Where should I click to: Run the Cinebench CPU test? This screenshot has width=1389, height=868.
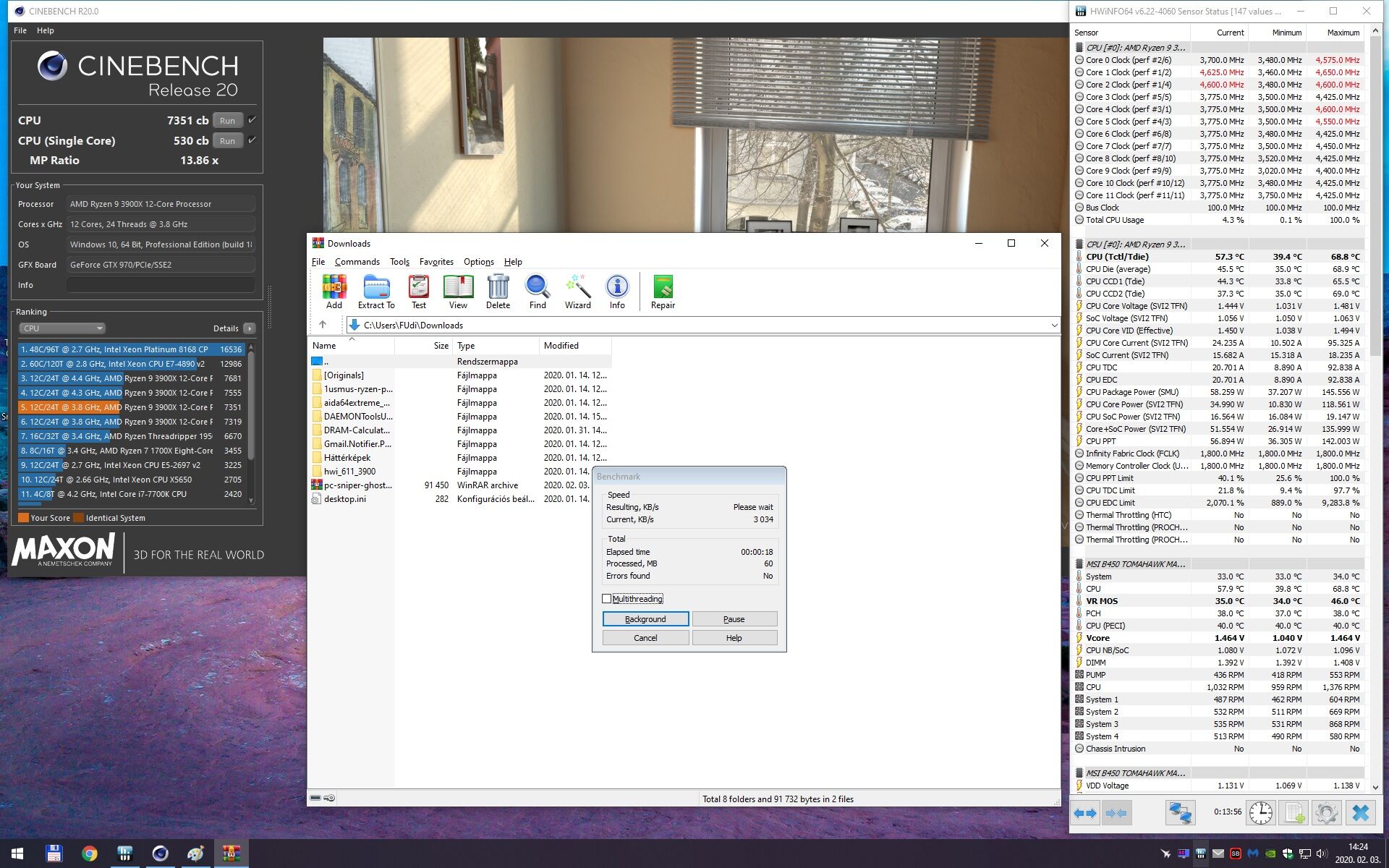click(228, 120)
